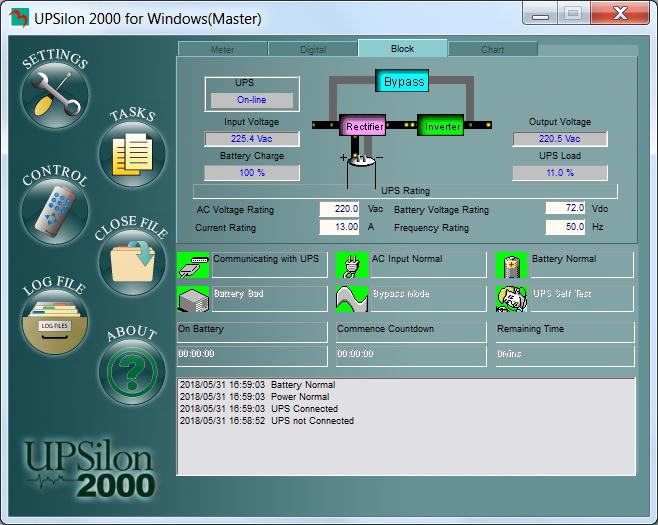Click the UPSilon app icon in title bar
The image size is (658, 525).
(18, 18)
